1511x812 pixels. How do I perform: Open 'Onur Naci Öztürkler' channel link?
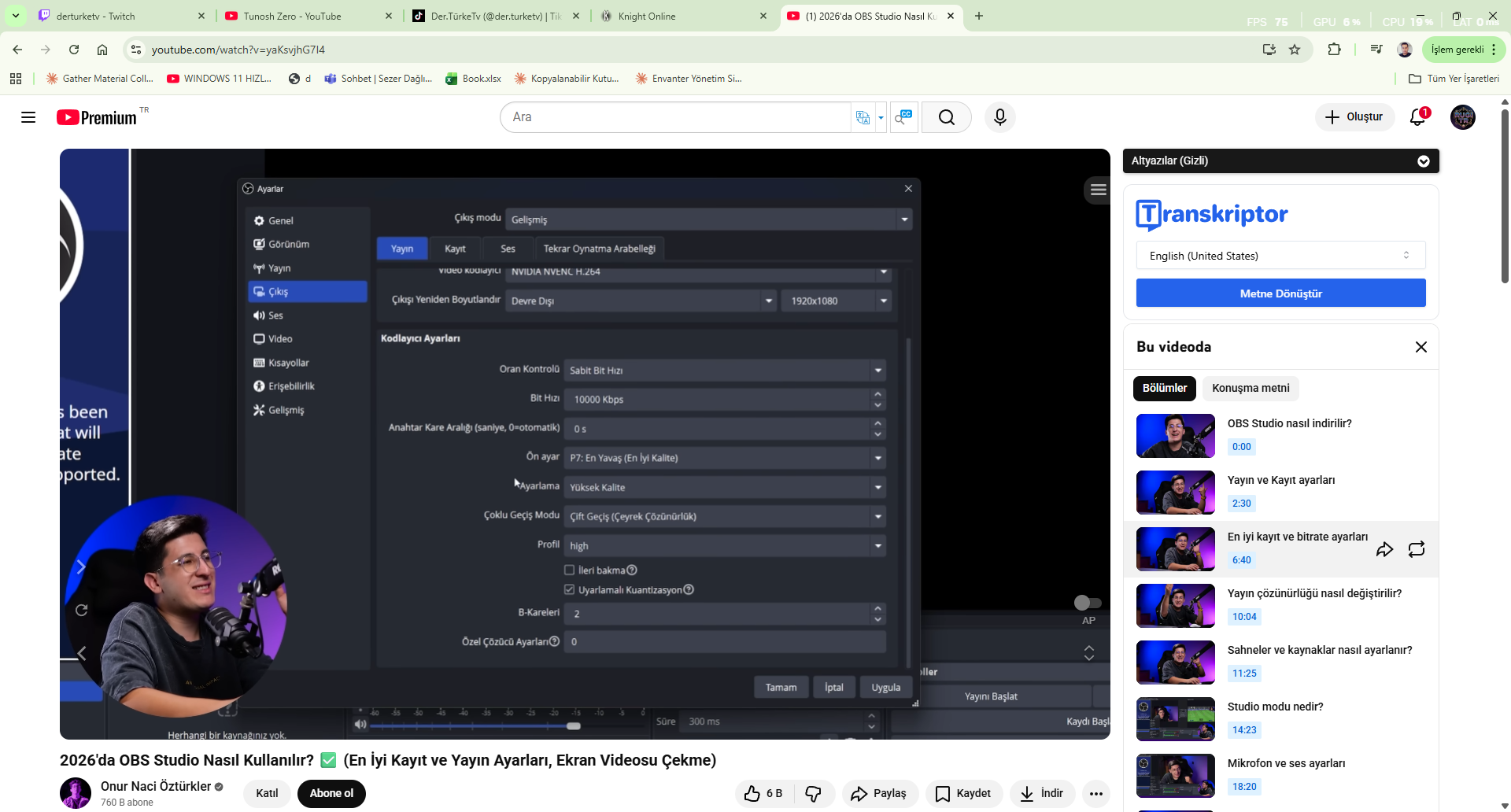pyautogui.click(x=156, y=786)
